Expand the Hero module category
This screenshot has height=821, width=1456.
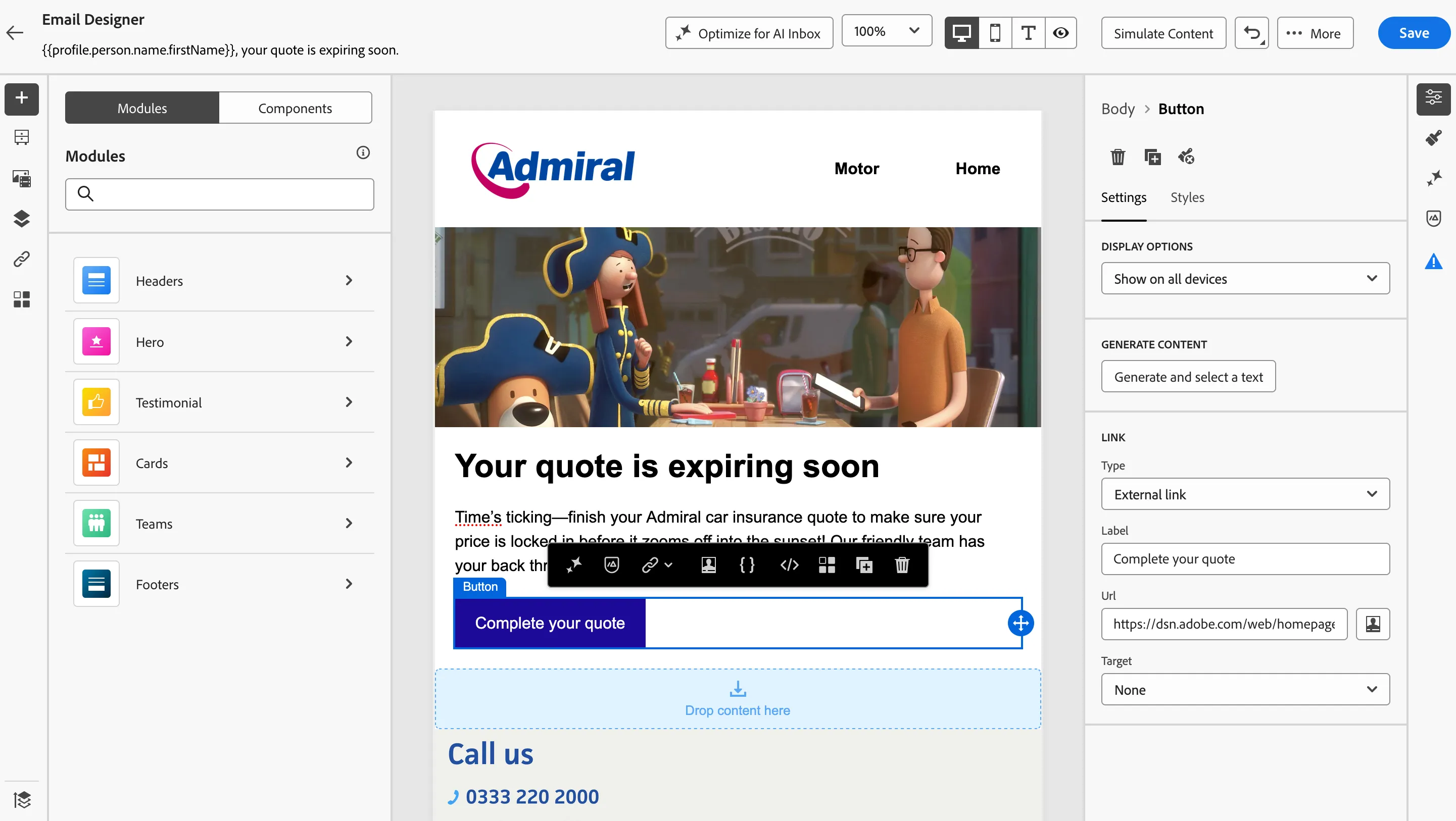pyautogui.click(x=219, y=342)
